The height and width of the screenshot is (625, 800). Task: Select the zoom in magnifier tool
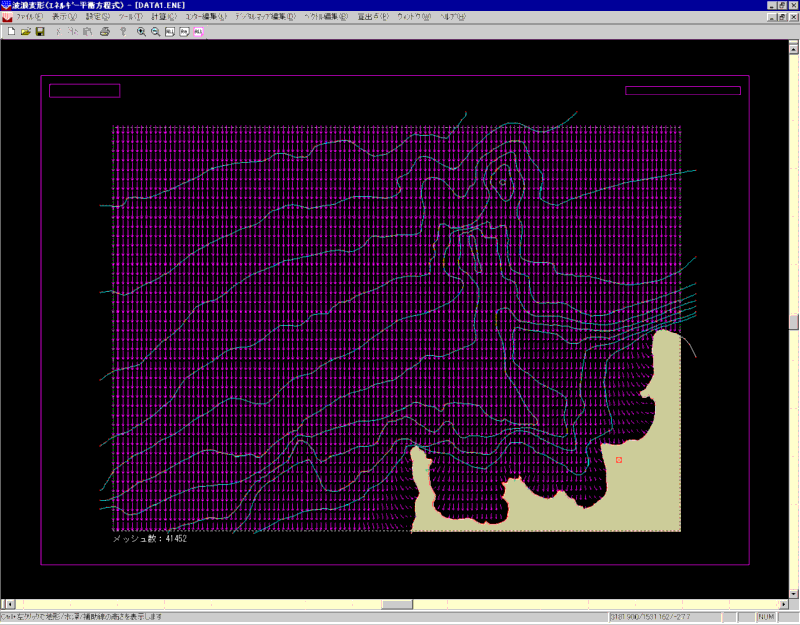point(141,32)
